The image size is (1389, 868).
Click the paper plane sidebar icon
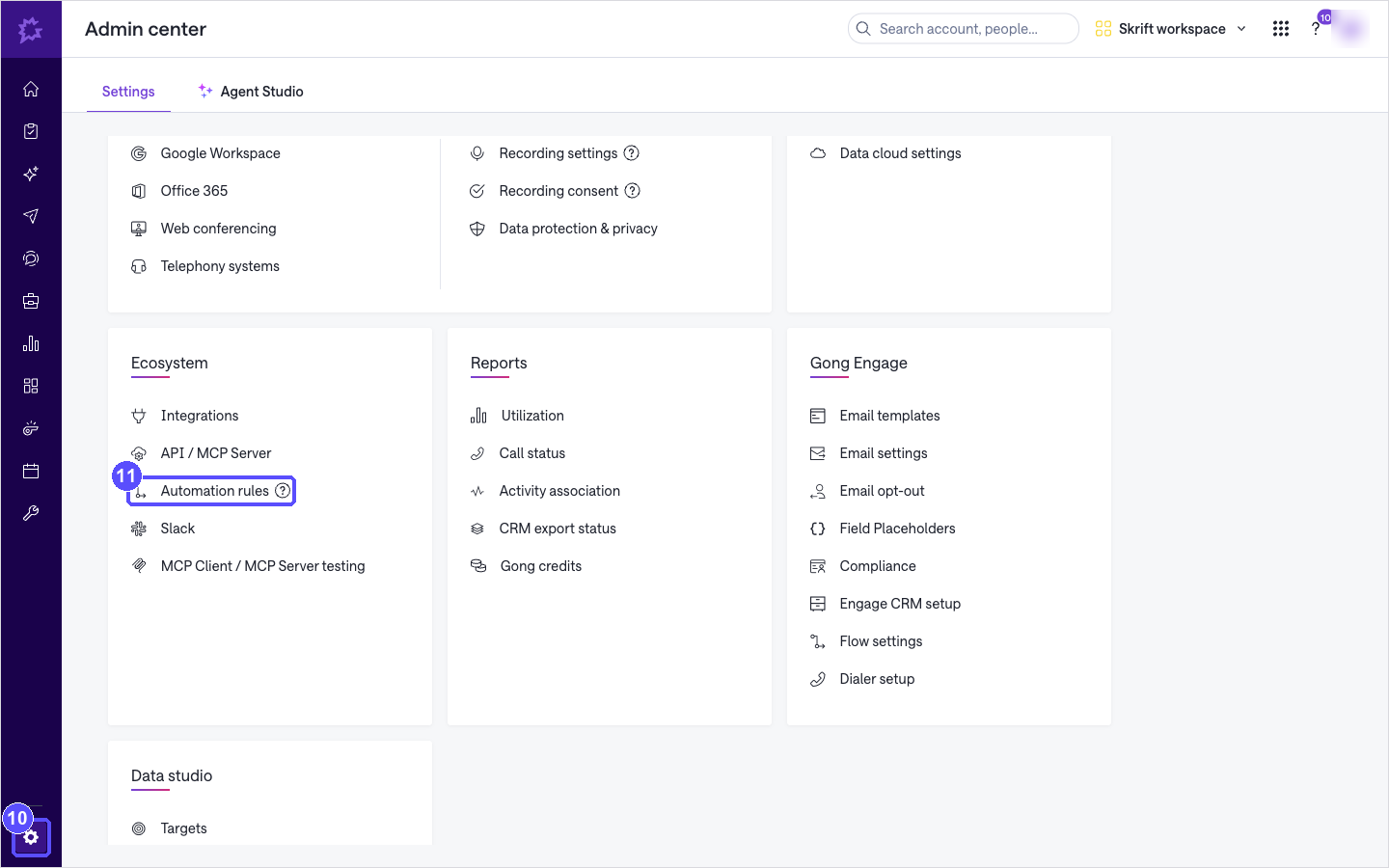(x=31, y=216)
